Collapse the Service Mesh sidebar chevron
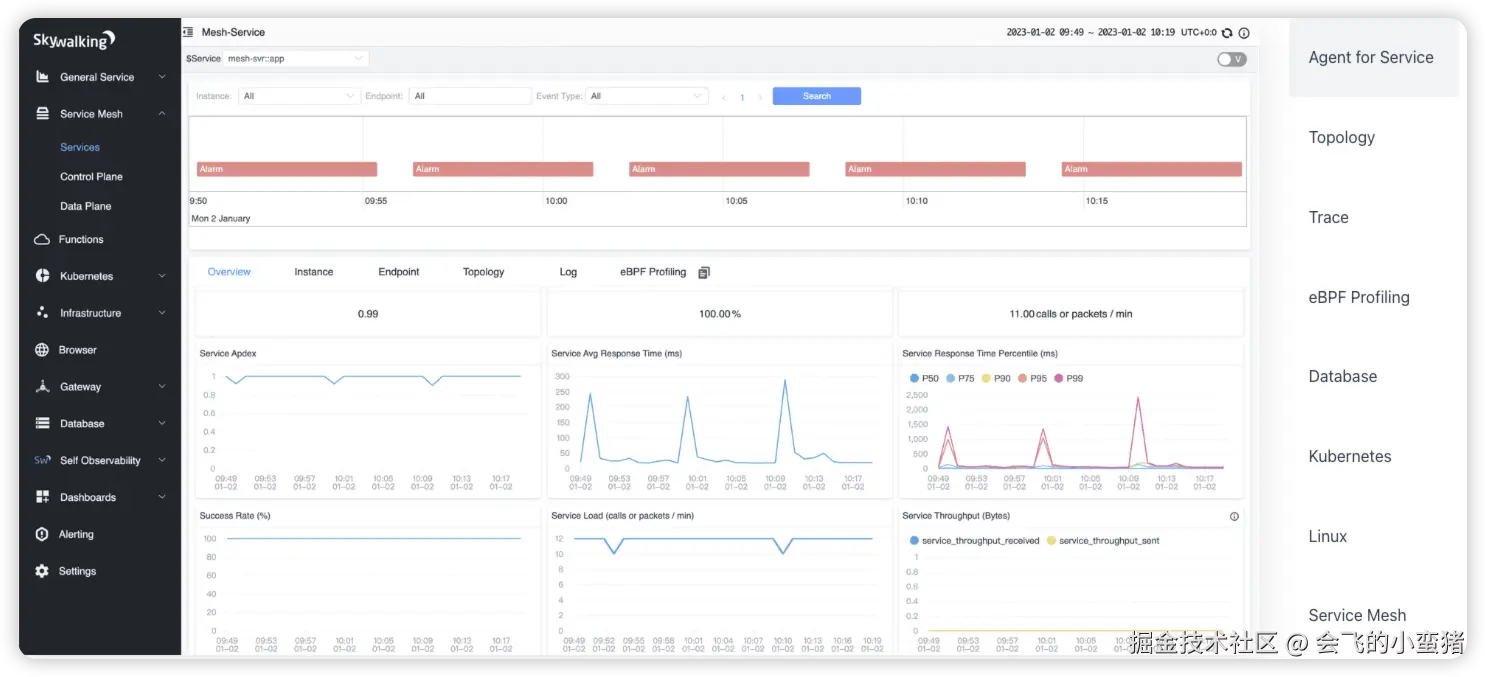The image size is (1485, 677). (x=162, y=114)
